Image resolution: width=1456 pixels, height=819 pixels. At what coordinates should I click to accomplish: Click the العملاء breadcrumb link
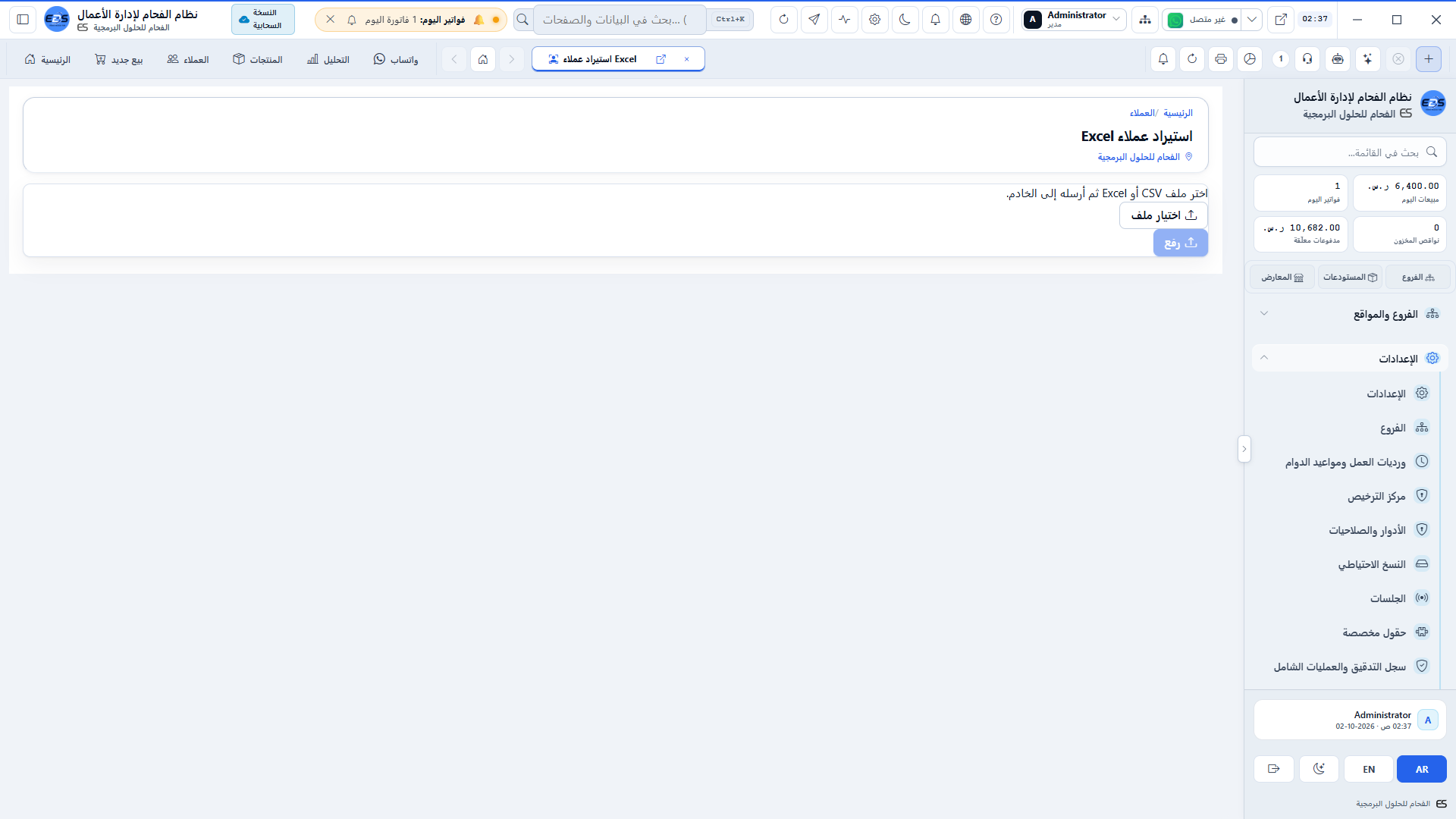point(1142,113)
